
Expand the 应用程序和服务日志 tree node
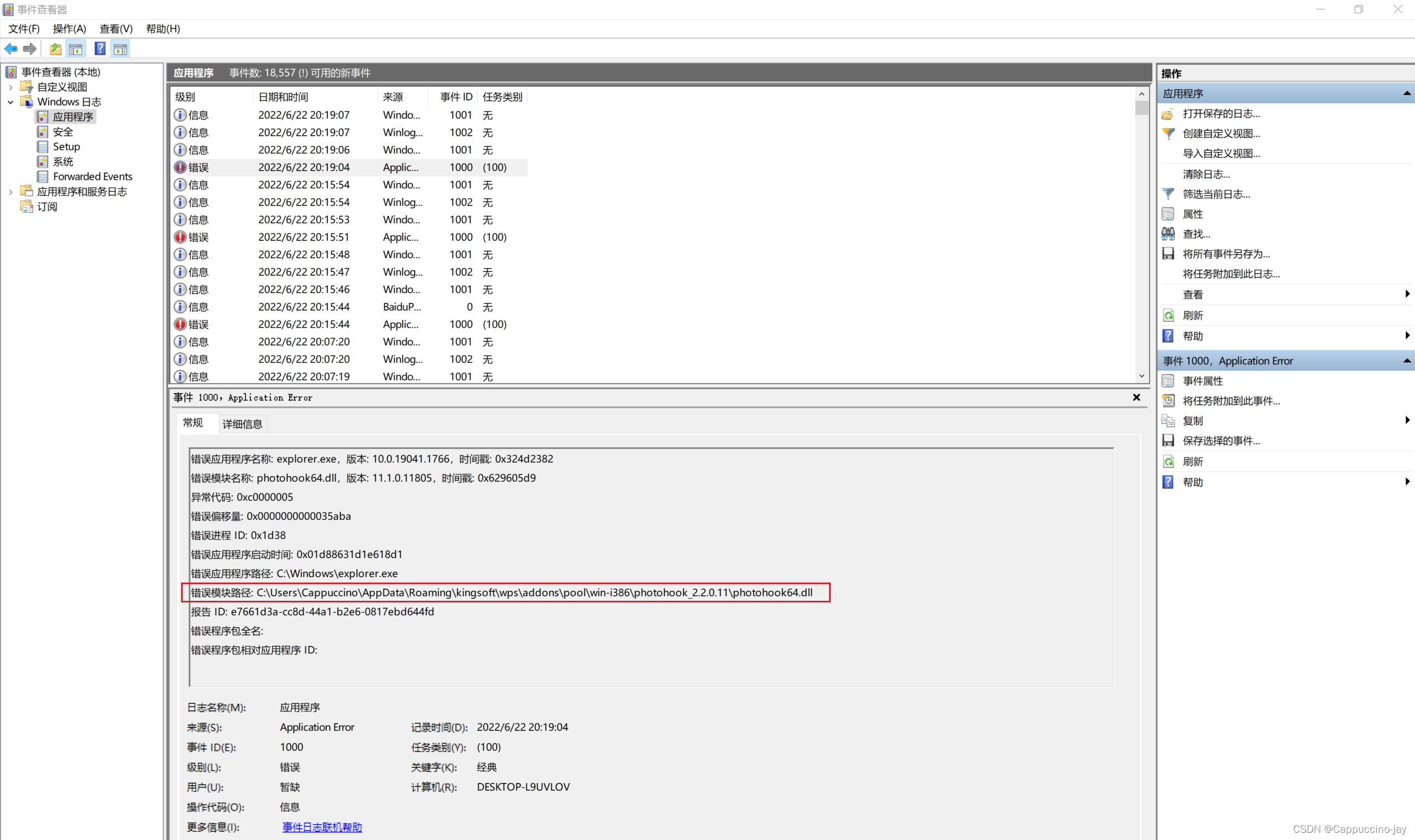tap(11, 192)
